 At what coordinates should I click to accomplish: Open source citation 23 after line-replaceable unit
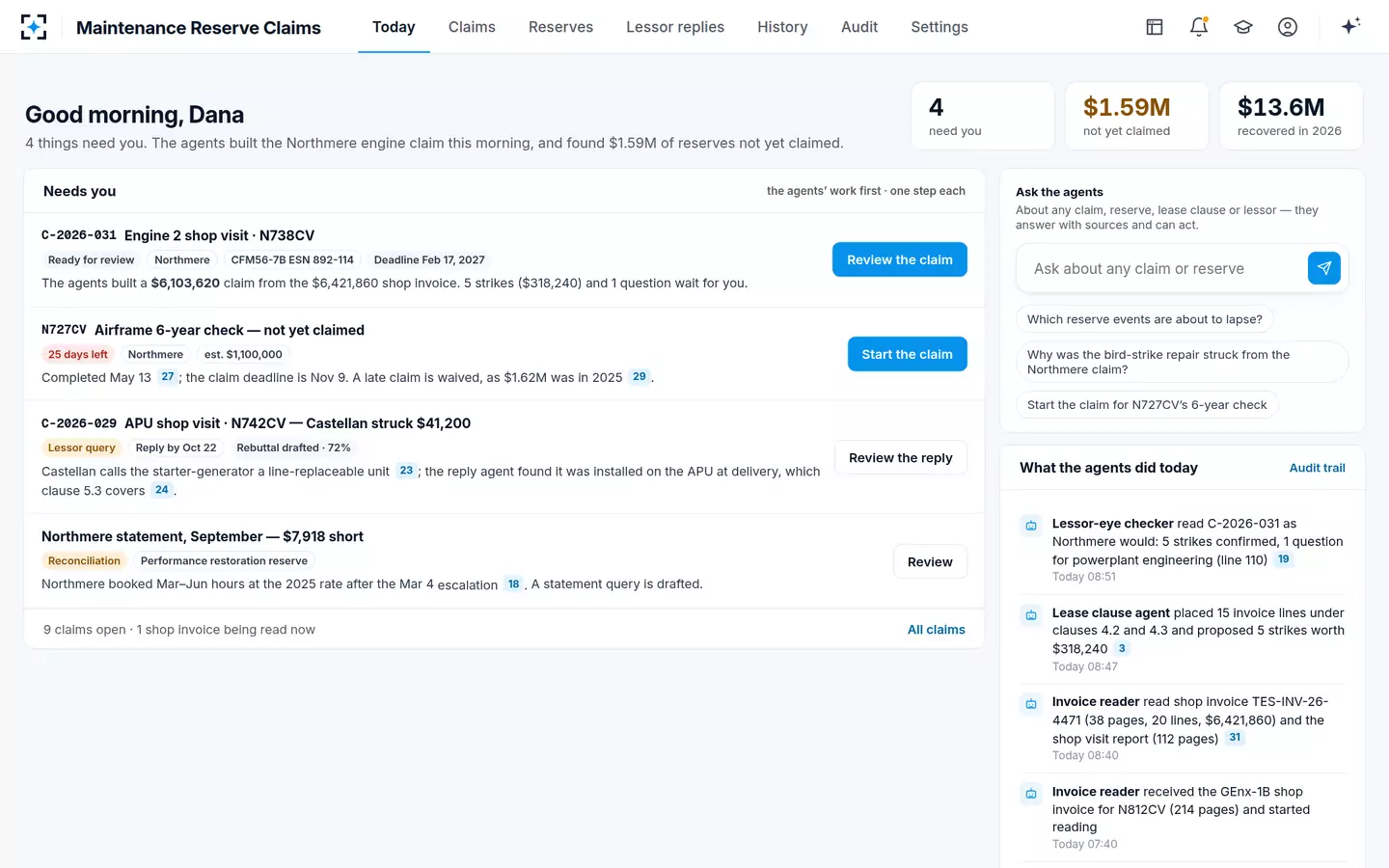(406, 471)
